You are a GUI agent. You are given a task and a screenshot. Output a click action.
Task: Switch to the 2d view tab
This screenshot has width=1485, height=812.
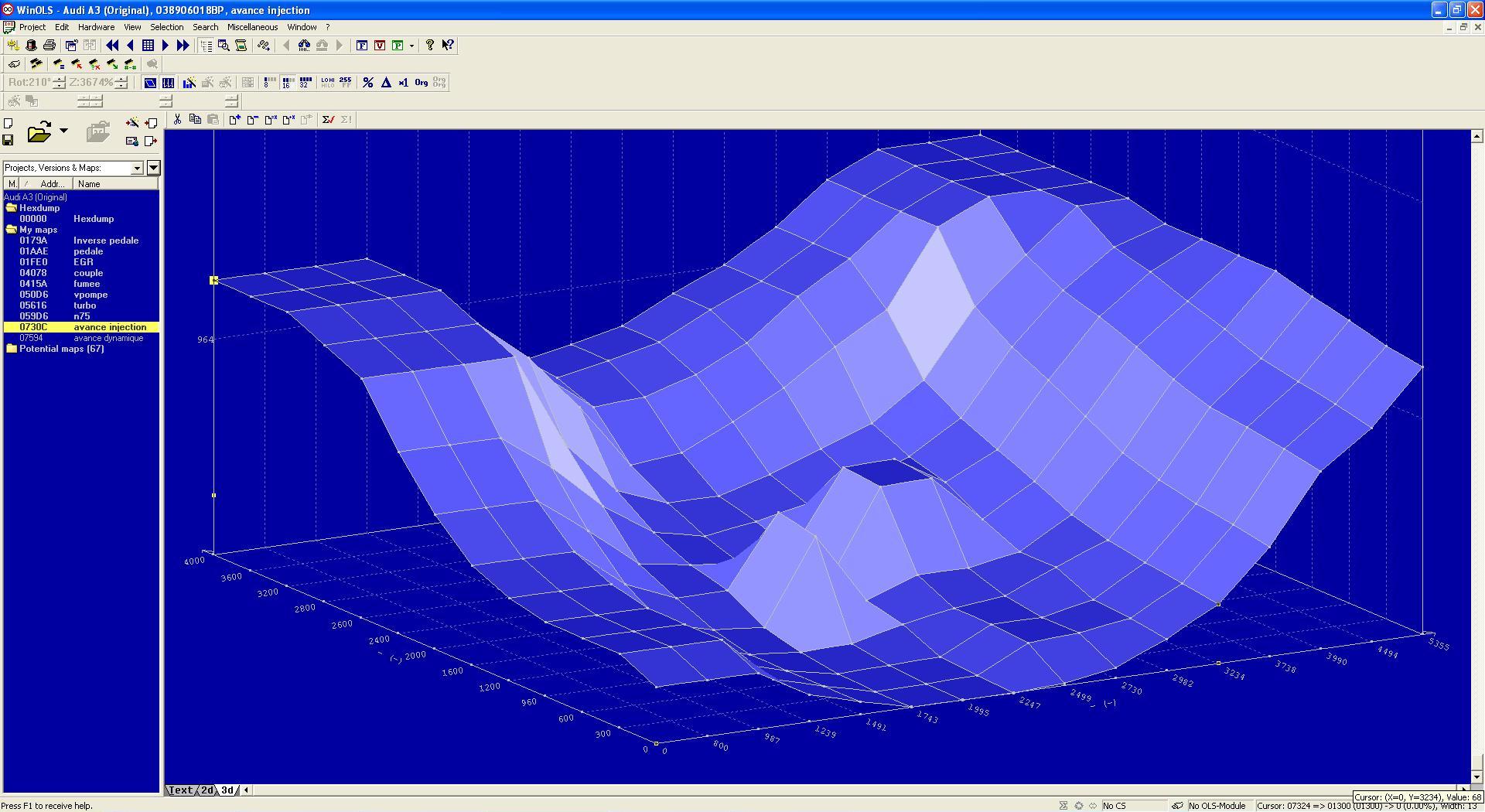pos(207,790)
